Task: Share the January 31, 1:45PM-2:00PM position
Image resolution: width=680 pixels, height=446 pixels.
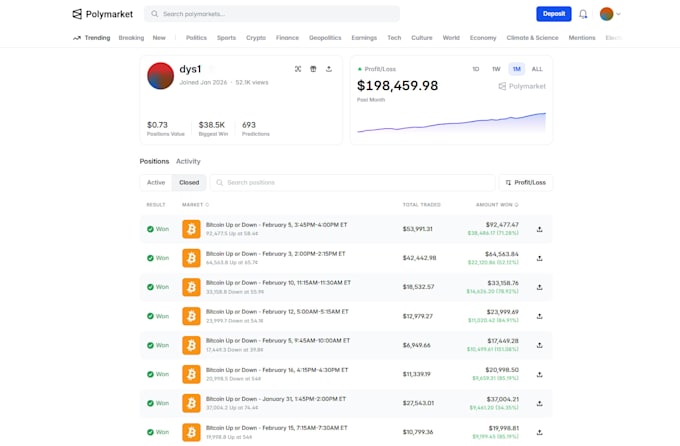Action: tap(539, 403)
